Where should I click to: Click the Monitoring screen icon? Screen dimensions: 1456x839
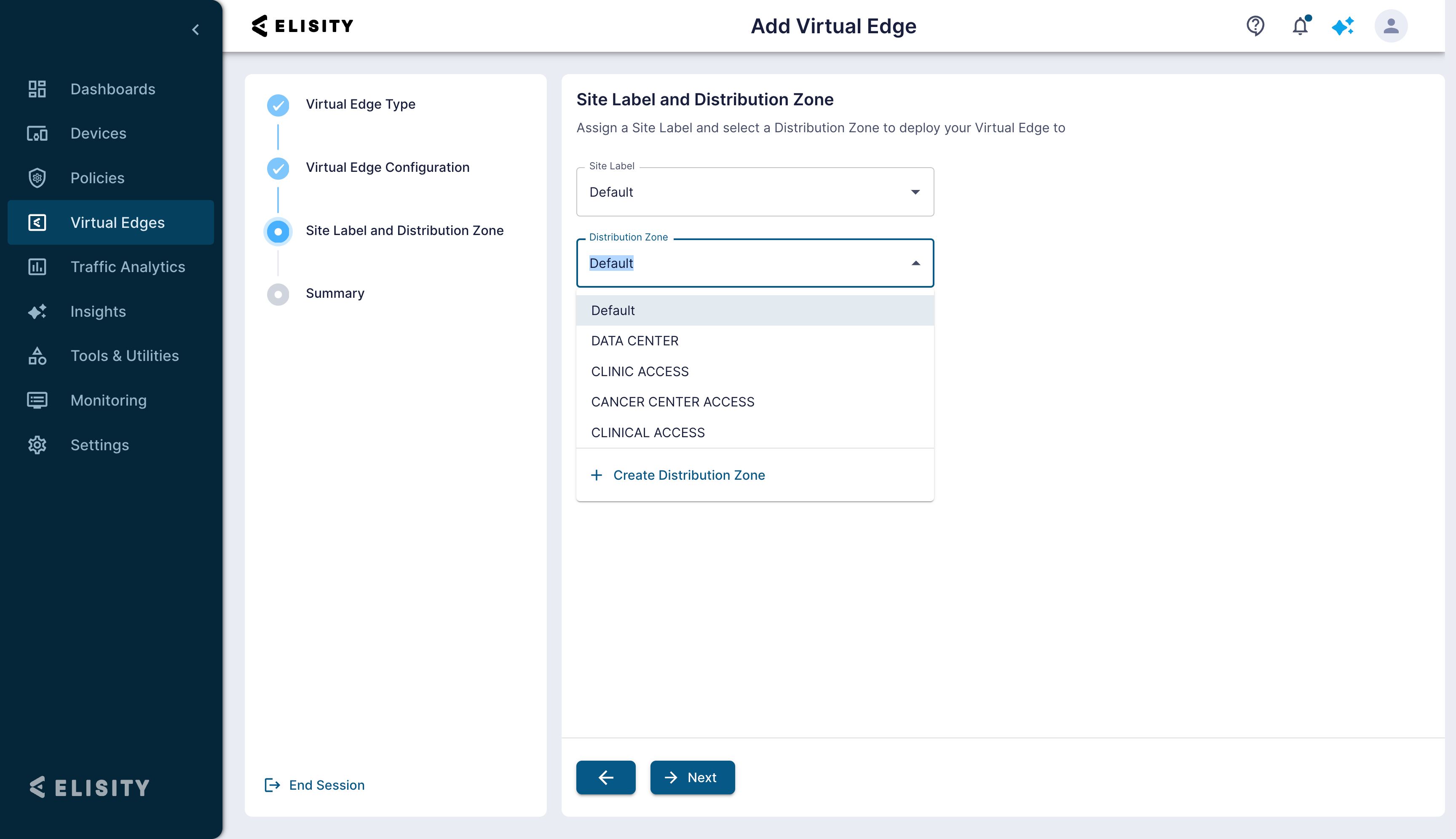click(x=37, y=400)
